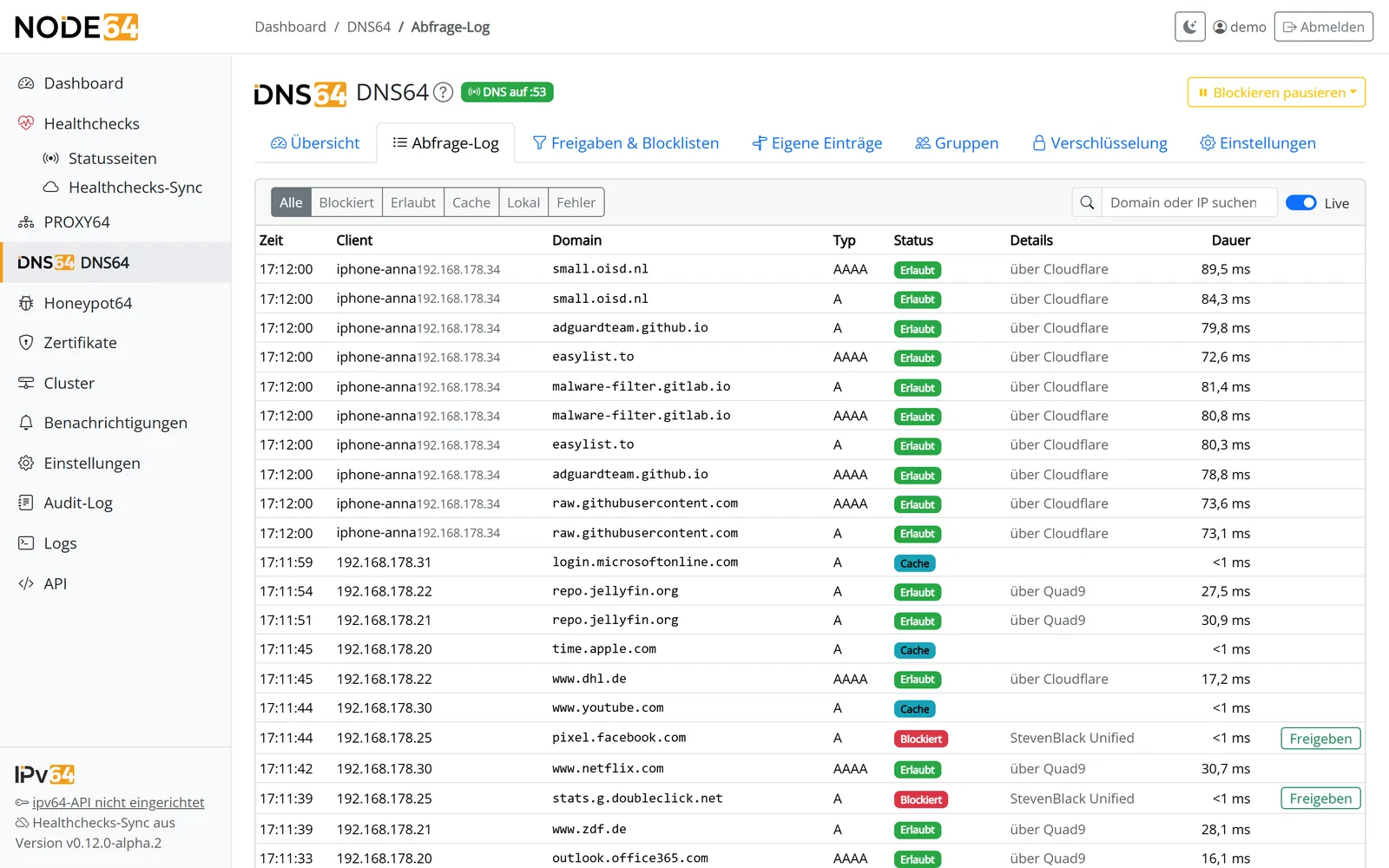Switch to the Verschlüsselung tab
The image size is (1389, 868).
pos(1100,143)
